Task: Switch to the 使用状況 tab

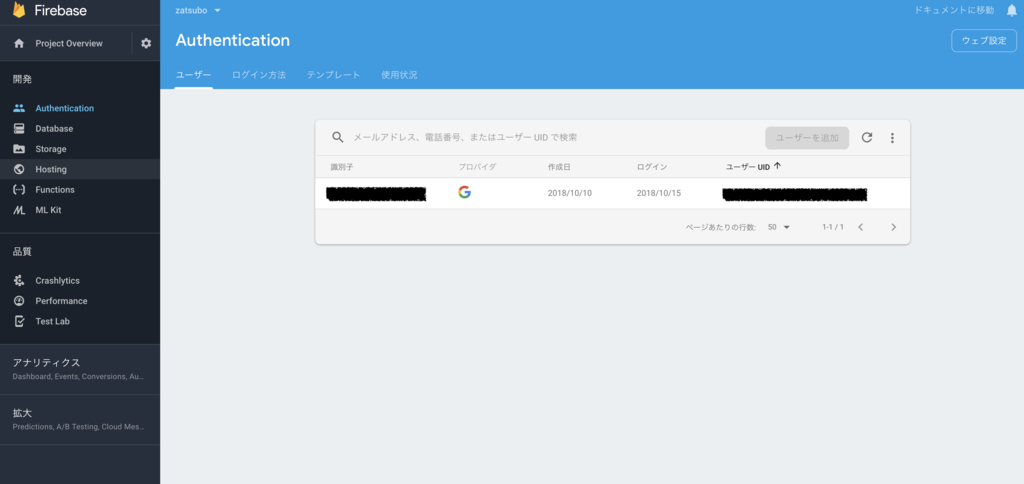Action: coord(399,75)
